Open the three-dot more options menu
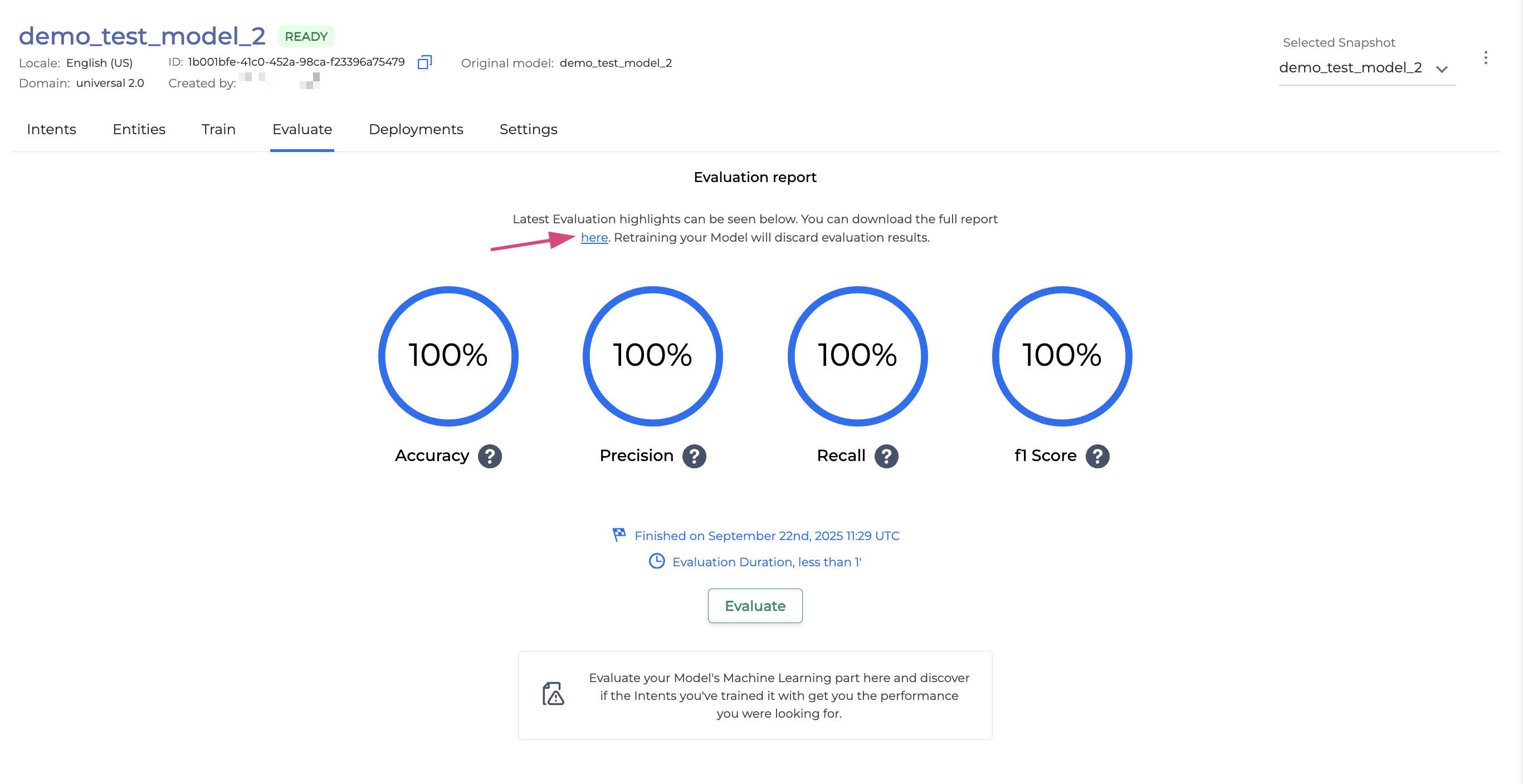The width and height of the screenshot is (1523, 784). (1485, 58)
